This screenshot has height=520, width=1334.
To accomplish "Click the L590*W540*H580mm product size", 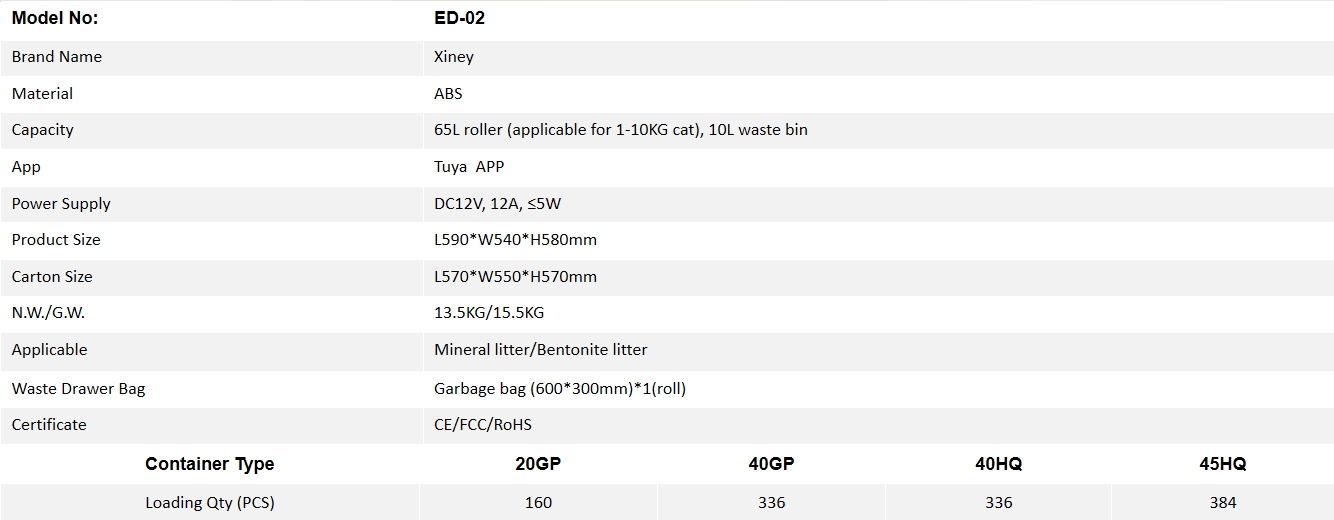I will pos(515,240).
